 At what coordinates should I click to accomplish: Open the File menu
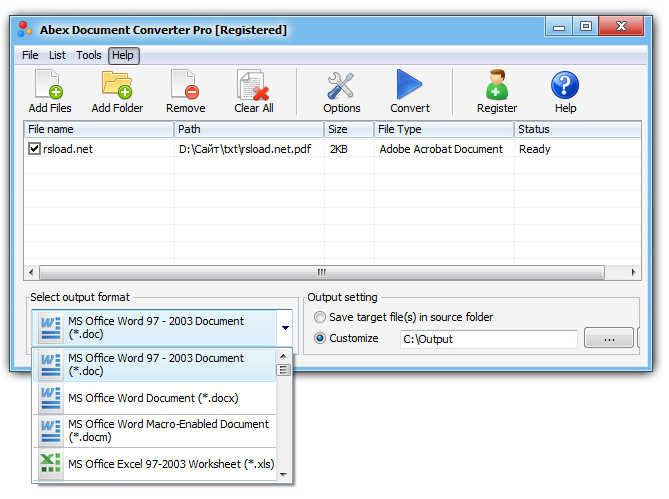click(30, 55)
